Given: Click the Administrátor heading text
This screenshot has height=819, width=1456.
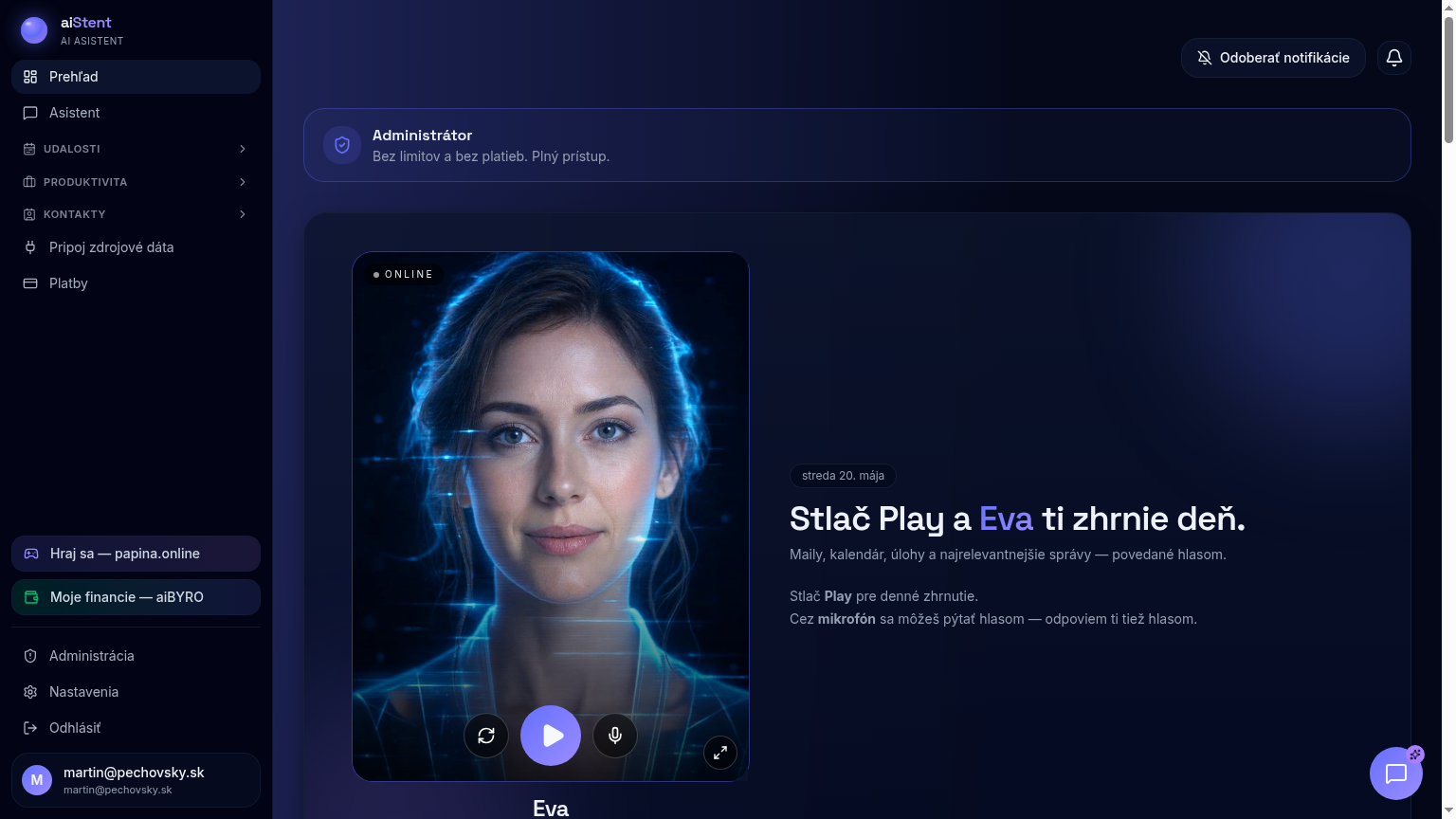Looking at the screenshot, I should [422, 136].
